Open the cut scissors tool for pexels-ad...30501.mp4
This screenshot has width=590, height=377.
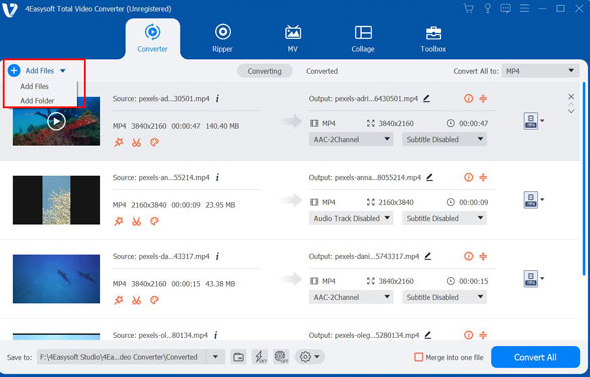[136, 142]
